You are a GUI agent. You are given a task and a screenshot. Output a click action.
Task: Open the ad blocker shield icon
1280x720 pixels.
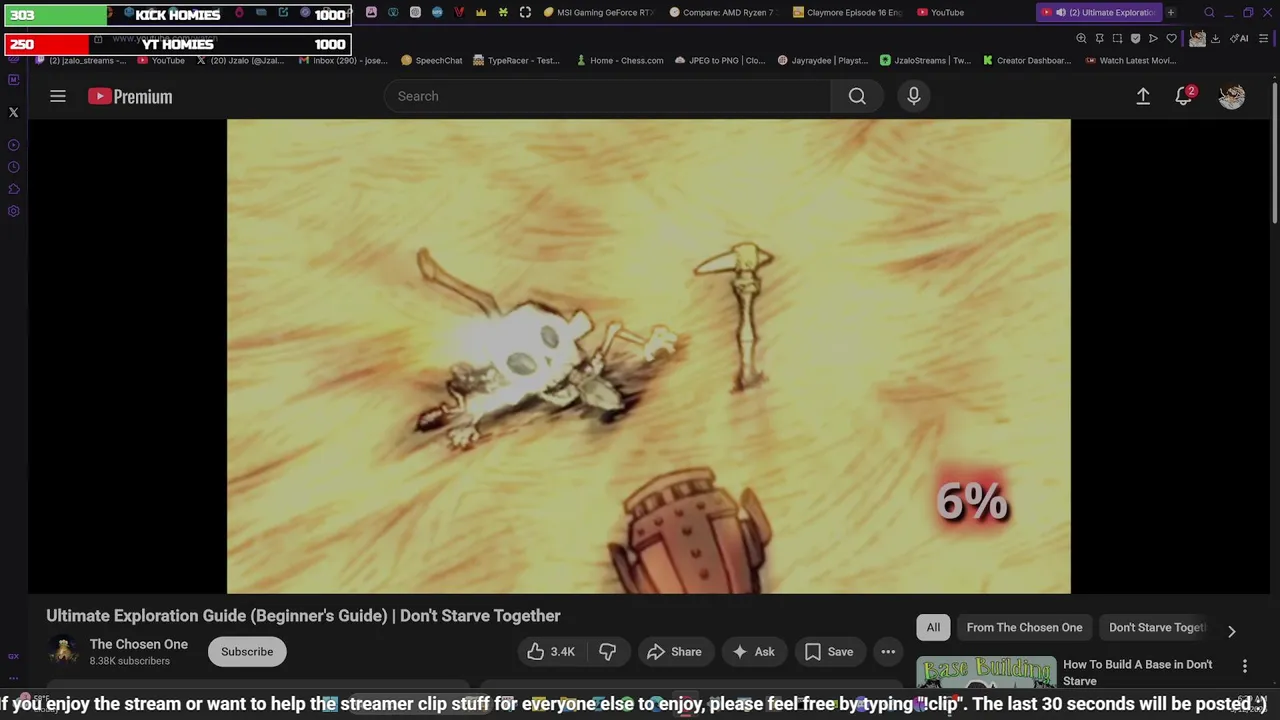(1135, 38)
